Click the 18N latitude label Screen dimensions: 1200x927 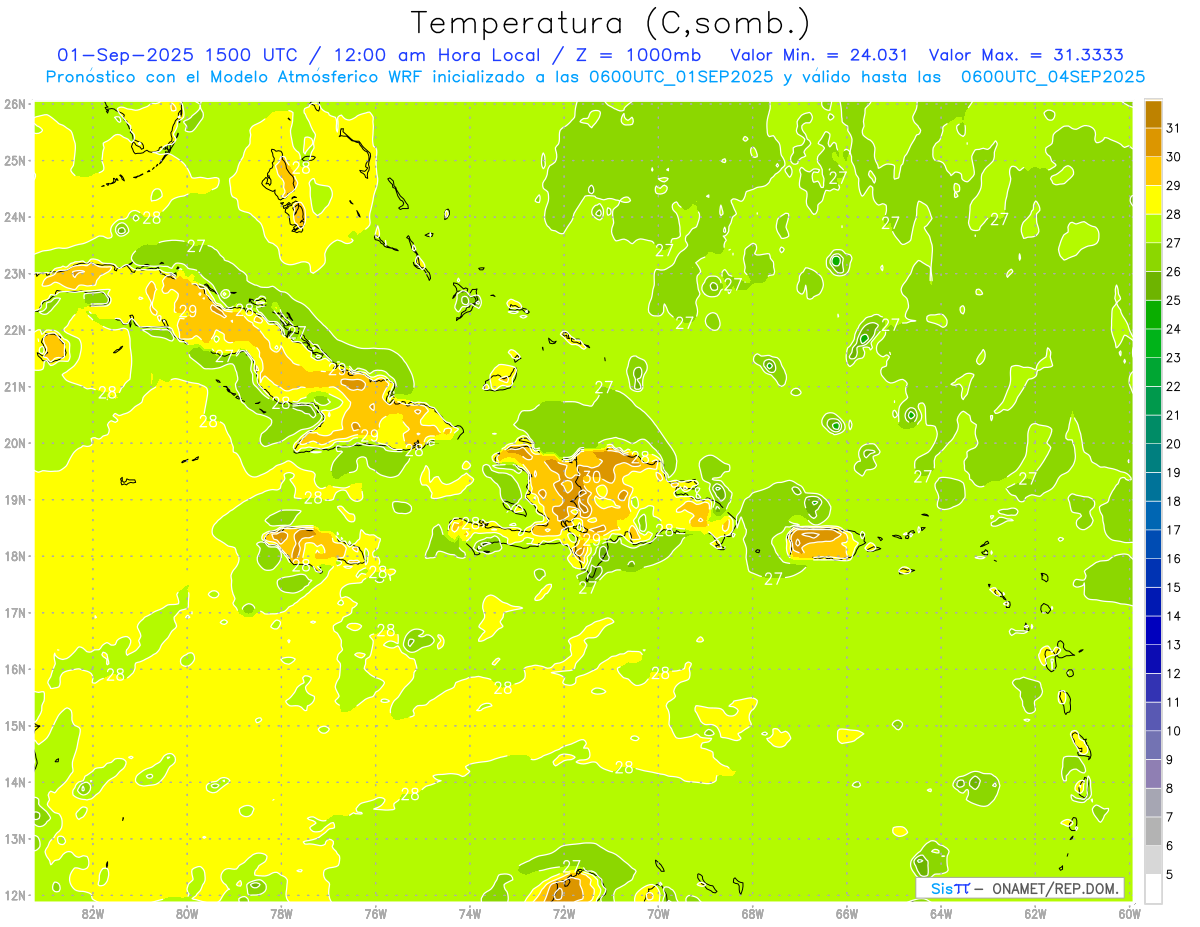tap(15, 556)
